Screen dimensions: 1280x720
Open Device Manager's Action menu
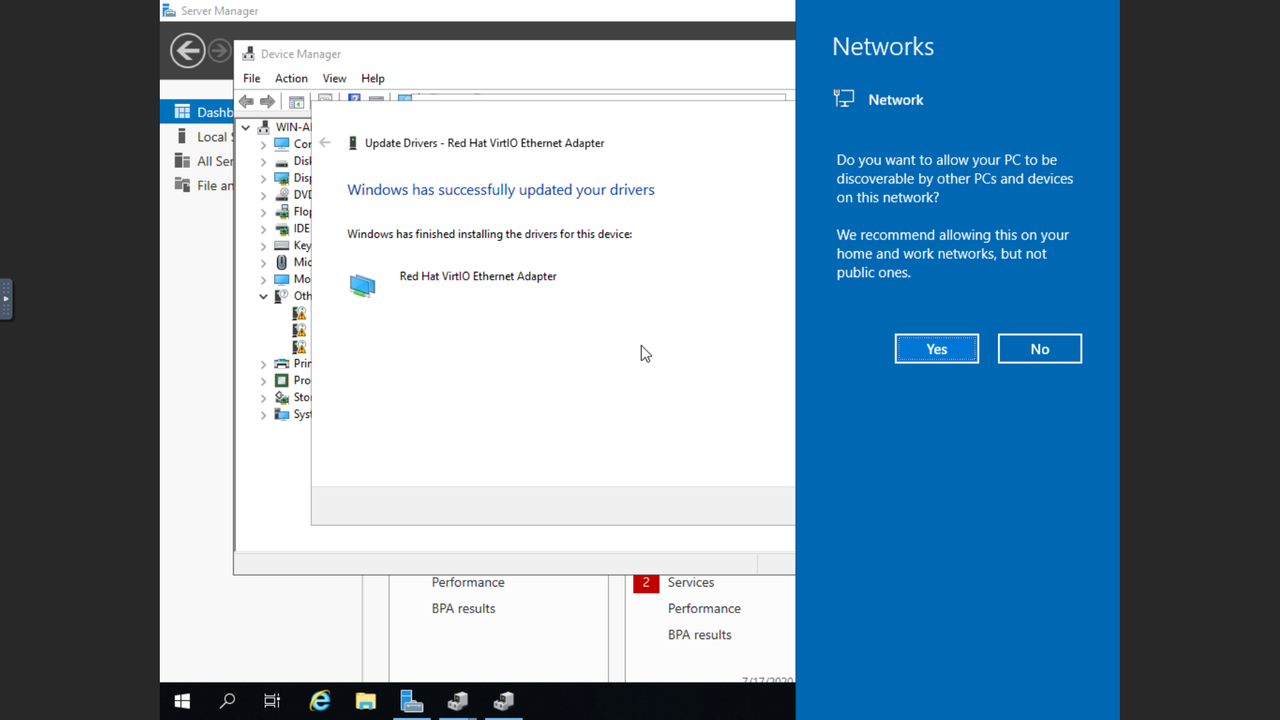(x=291, y=78)
